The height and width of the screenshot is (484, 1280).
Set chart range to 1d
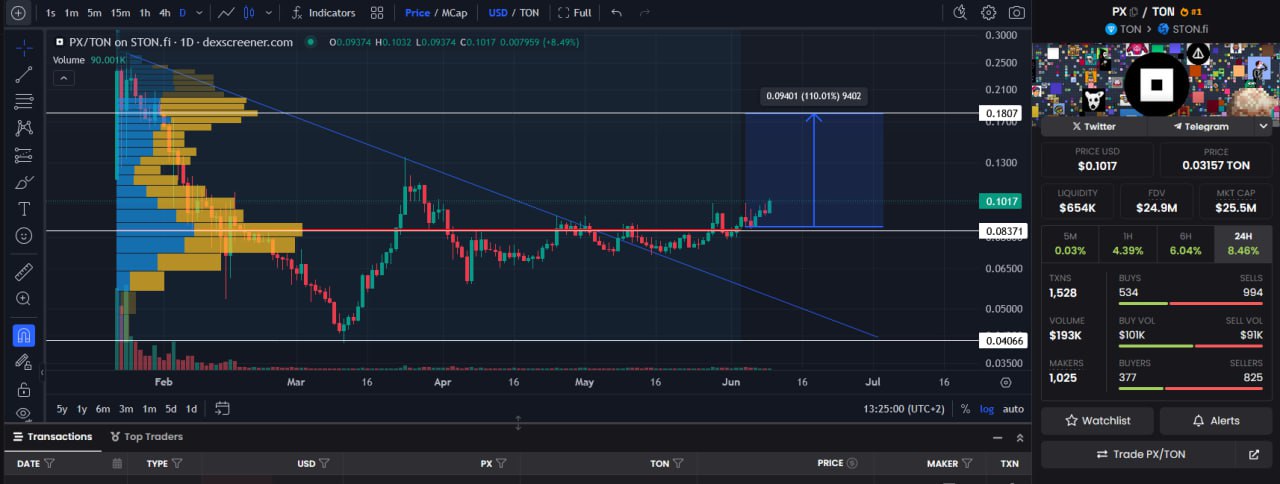point(191,408)
